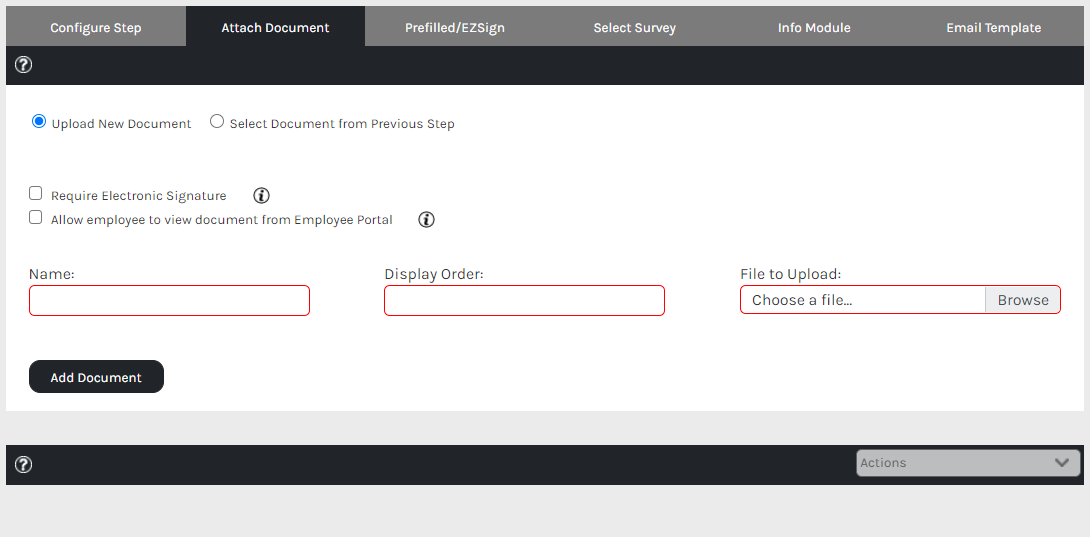Switch to the Configure Step tab
Viewport: 1090px width, 537px height.
[x=96, y=27]
